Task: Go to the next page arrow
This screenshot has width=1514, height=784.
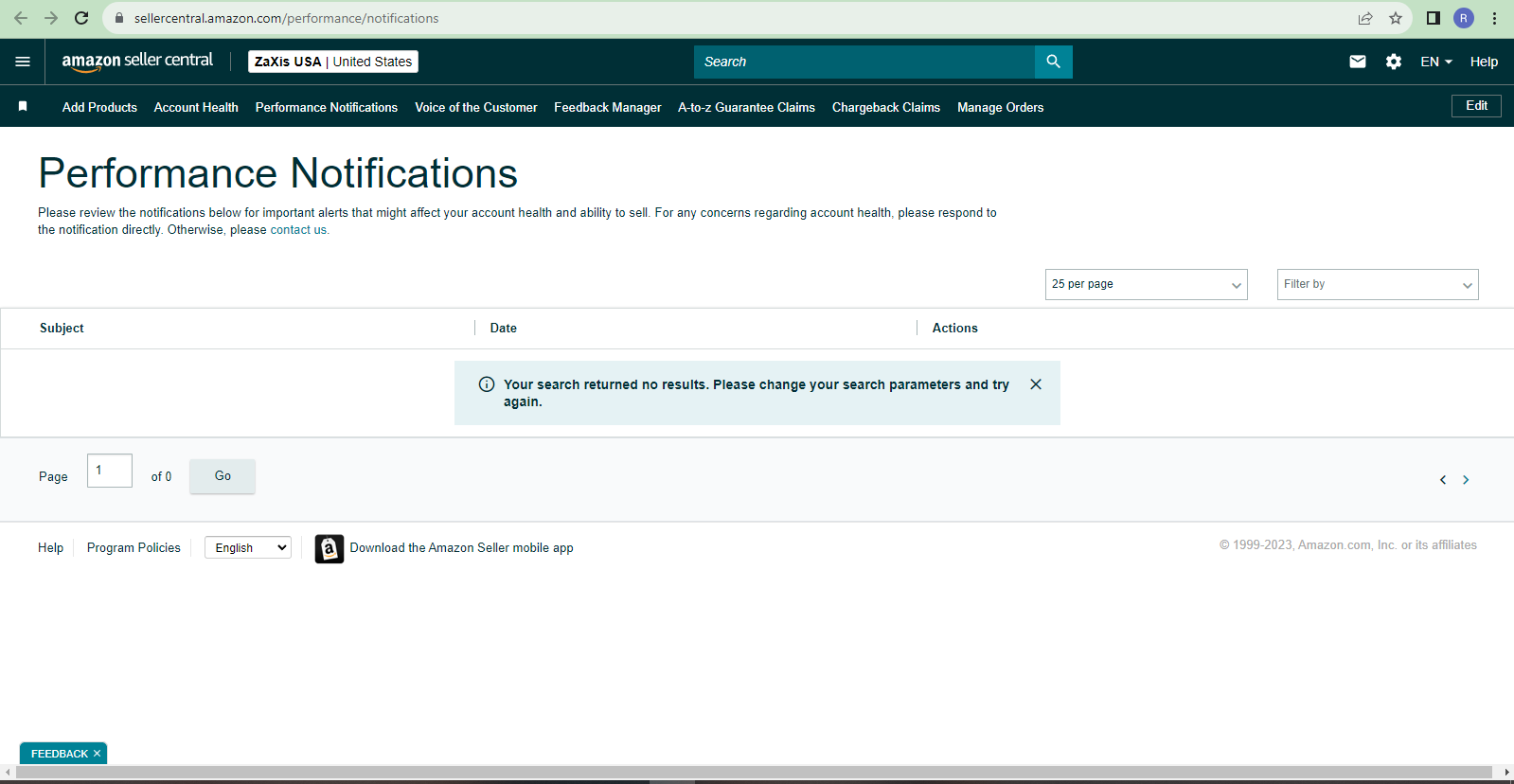Action: (x=1466, y=480)
